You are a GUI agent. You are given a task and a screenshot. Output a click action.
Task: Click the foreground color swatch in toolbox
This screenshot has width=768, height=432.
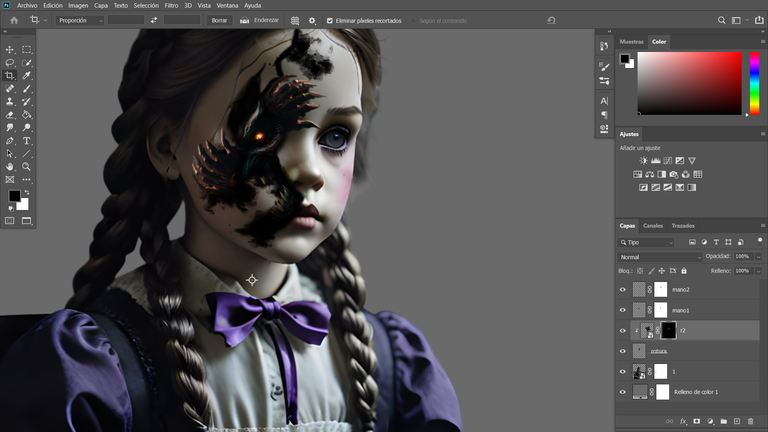click(x=14, y=196)
